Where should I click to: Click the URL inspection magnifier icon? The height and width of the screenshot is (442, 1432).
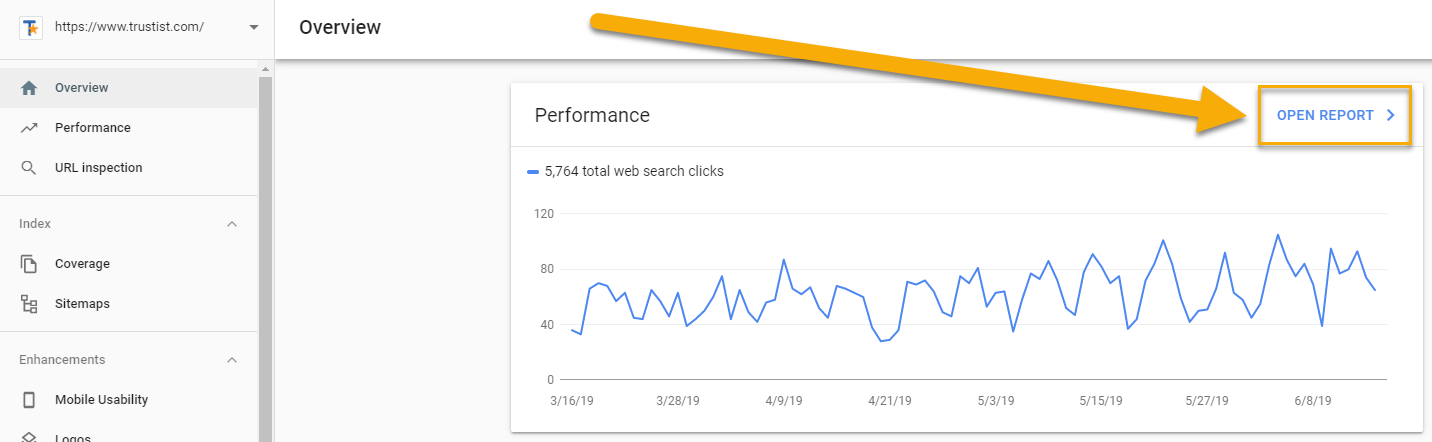(x=29, y=168)
